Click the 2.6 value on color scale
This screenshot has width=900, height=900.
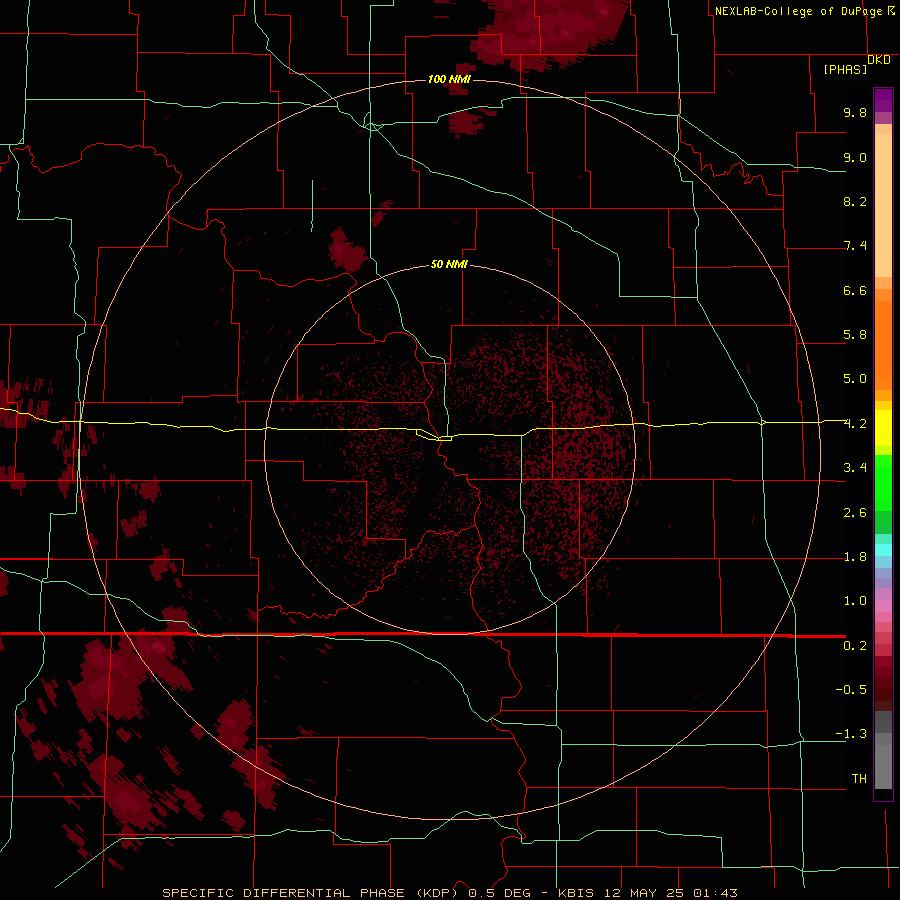click(x=855, y=513)
